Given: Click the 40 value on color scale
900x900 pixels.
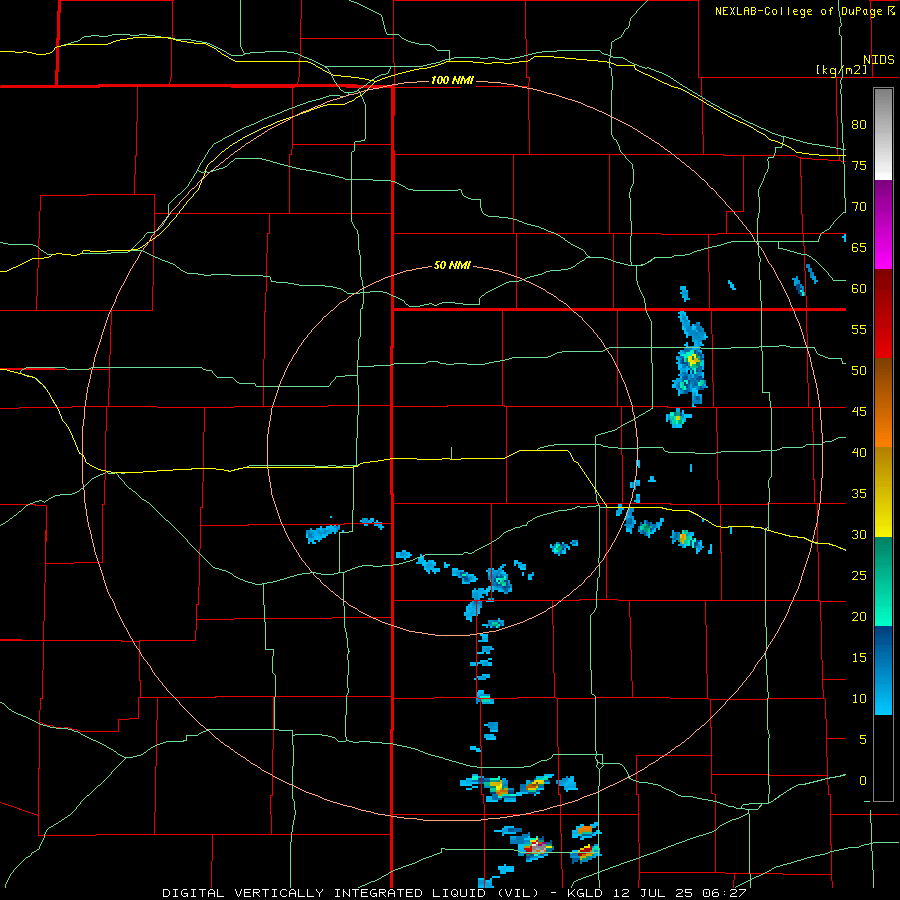Looking at the screenshot, I should [x=859, y=453].
